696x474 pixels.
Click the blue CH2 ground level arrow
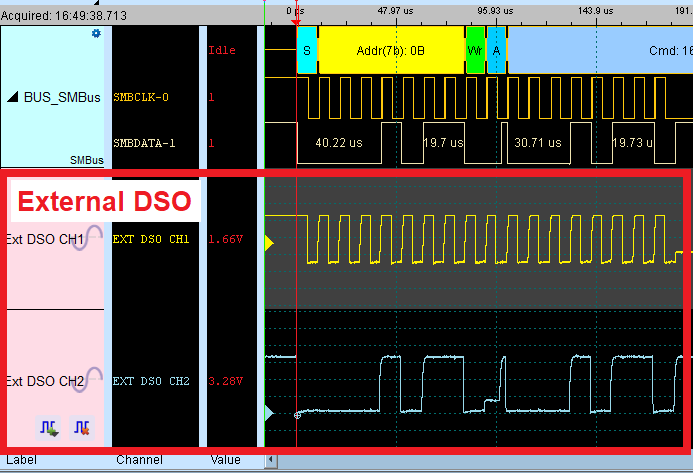tap(268, 412)
